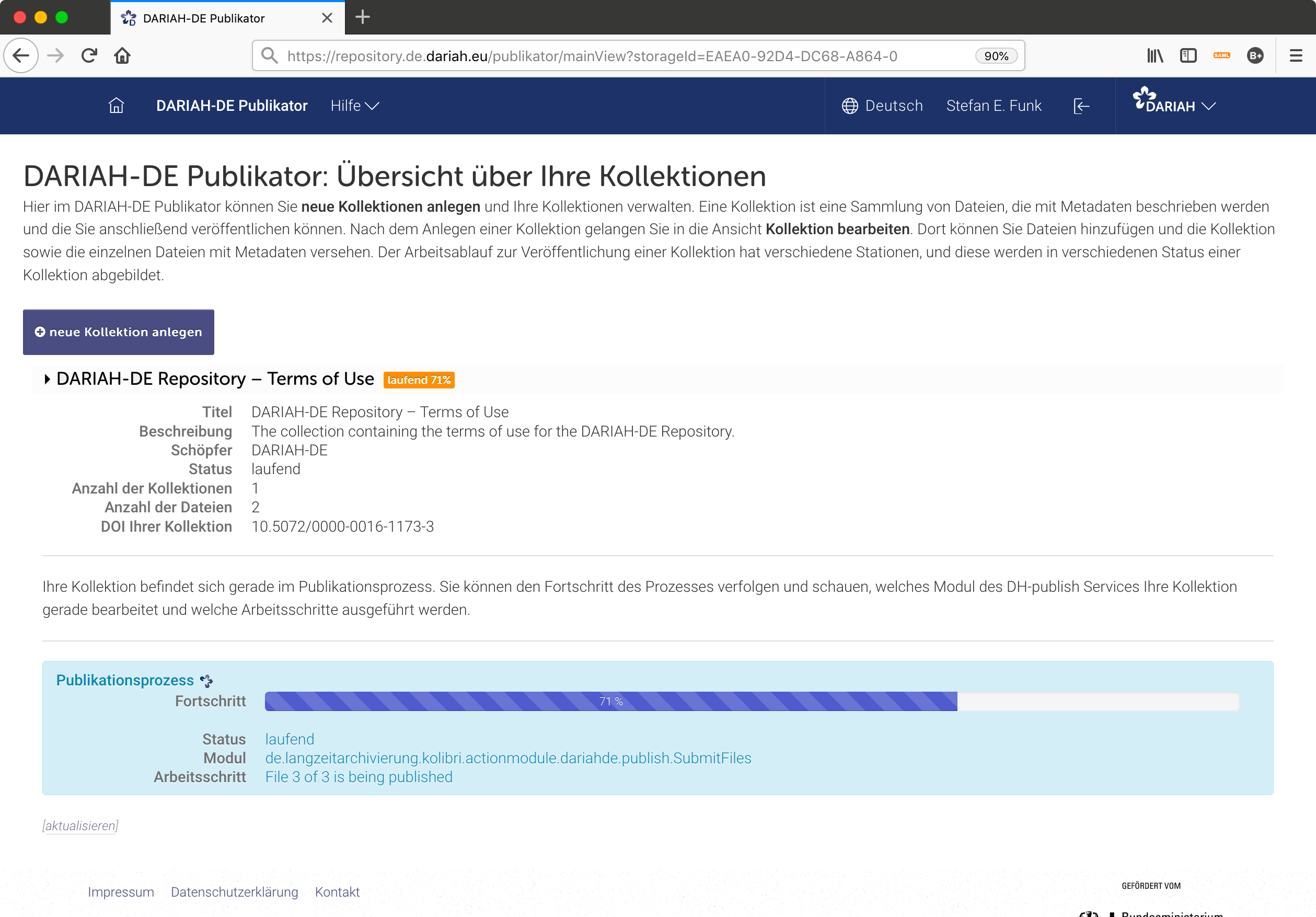Click the refresh icon next to Publikationsprozess
Image resolution: width=1316 pixels, height=917 pixels.
coord(206,681)
